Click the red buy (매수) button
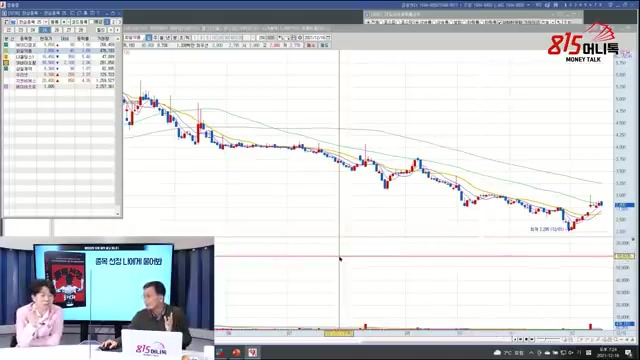Viewport: 640px width, 360px height. (311, 45)
